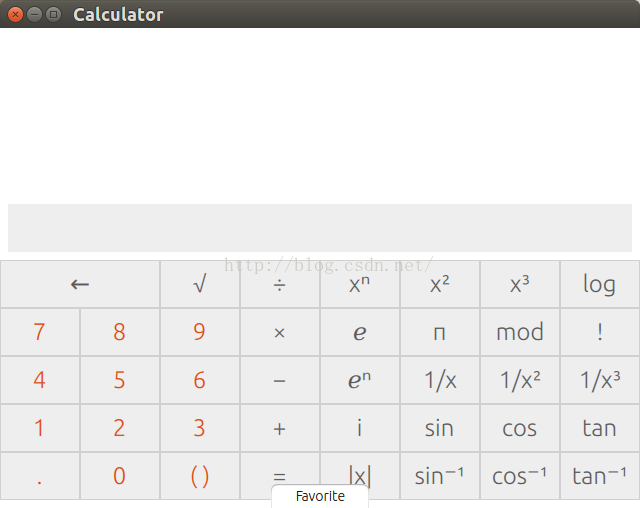Viewport: 640px width, 508px height.
Task: Click the 1/x reciprocal key
Action: (x=440, y=380)
